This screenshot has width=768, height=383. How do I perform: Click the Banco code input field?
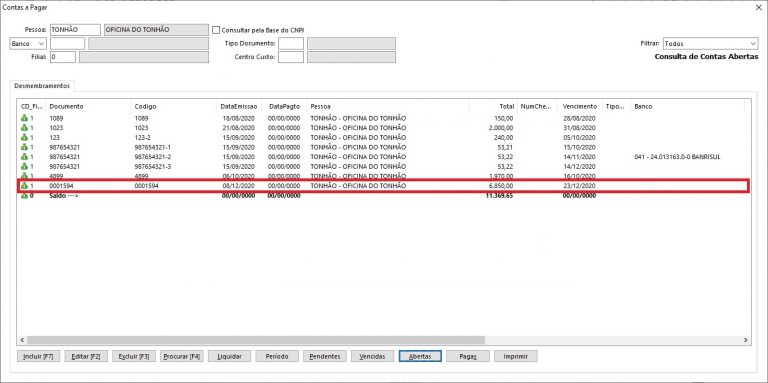click(x=67, y=44)
